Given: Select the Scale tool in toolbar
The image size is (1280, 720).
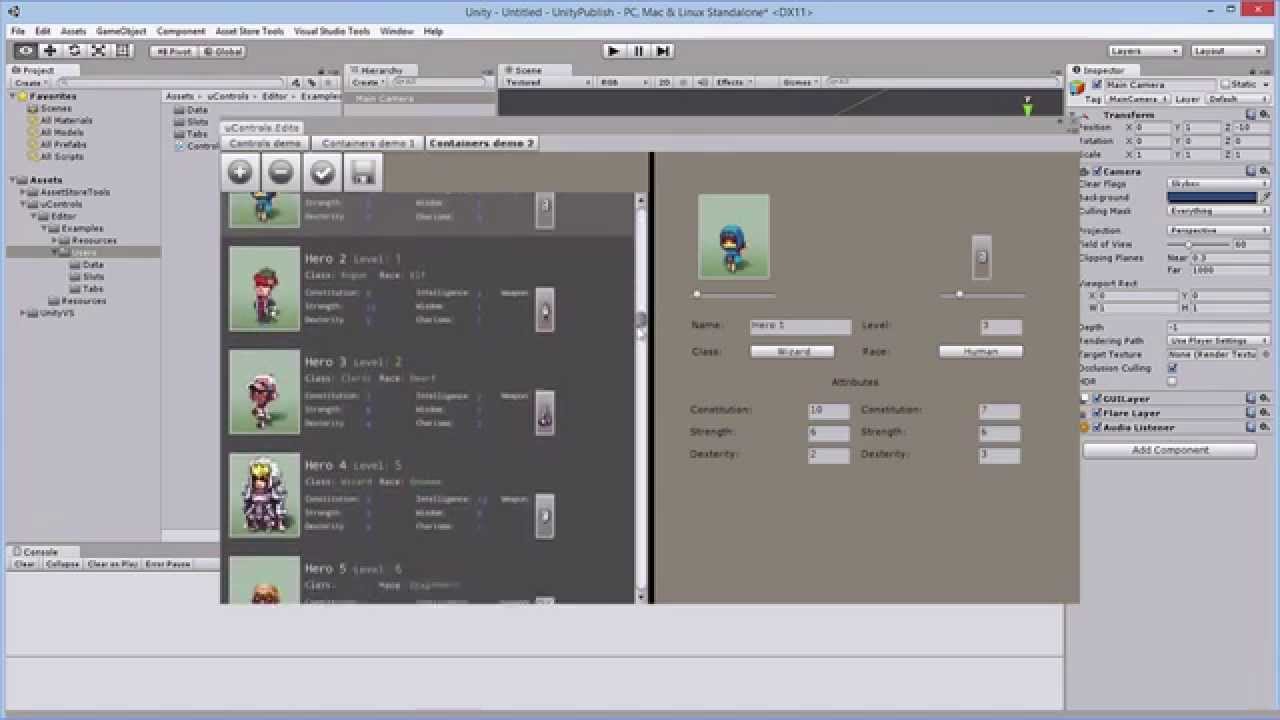Looking at the screenshot, I should pos(98,51).
